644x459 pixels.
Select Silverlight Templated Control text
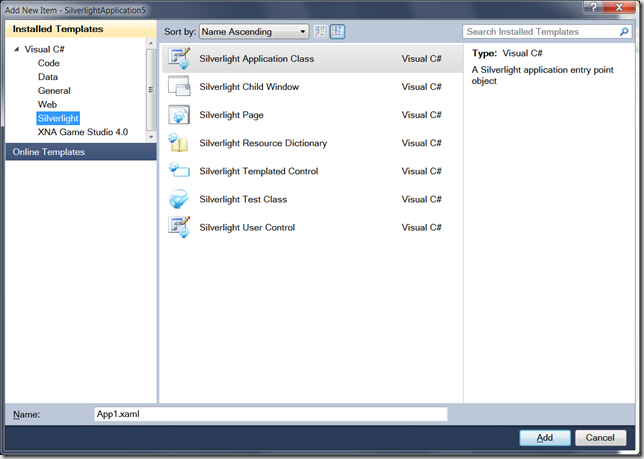click(x=259, y=171)
